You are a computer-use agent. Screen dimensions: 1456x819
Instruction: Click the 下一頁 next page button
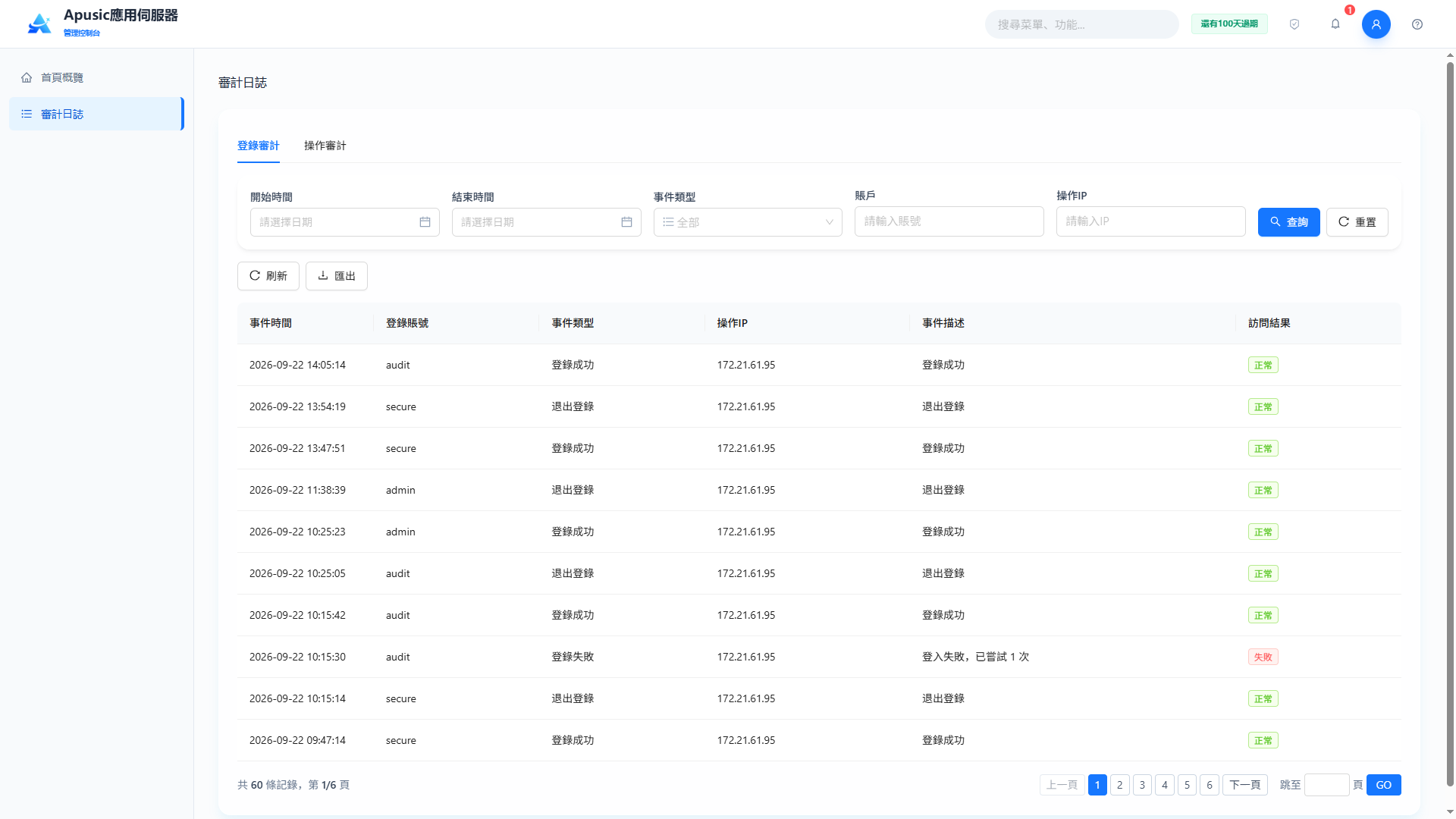pyautogui.click(x=1244, y=785)
